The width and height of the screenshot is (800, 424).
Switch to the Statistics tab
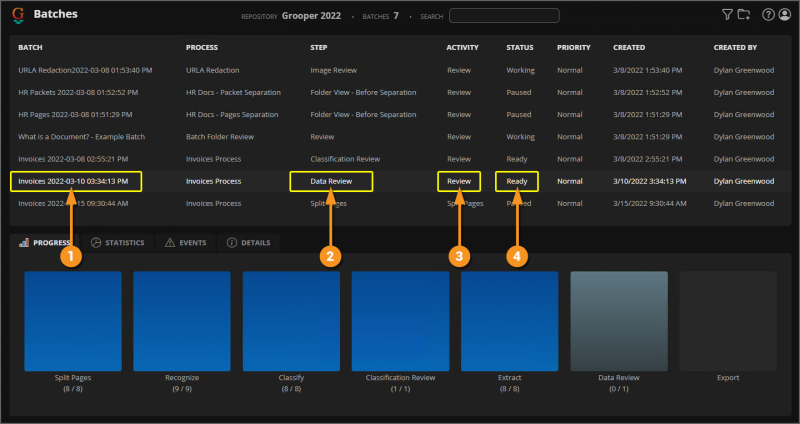pyautogui.click(x=118, y=243)
